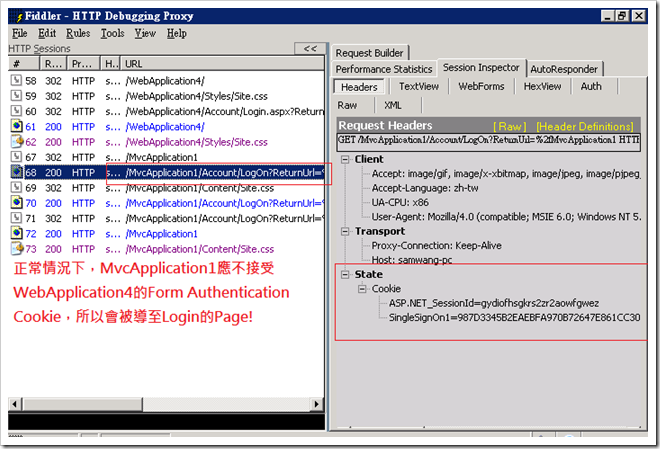Viewport: 660px width, 449px height.
Task: Select the SingleSignOn1 cookie entry
Action: 514,317
